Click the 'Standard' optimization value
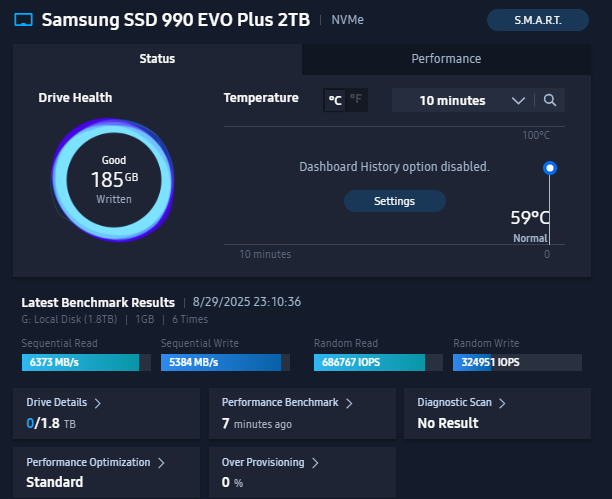 (55, 482)
